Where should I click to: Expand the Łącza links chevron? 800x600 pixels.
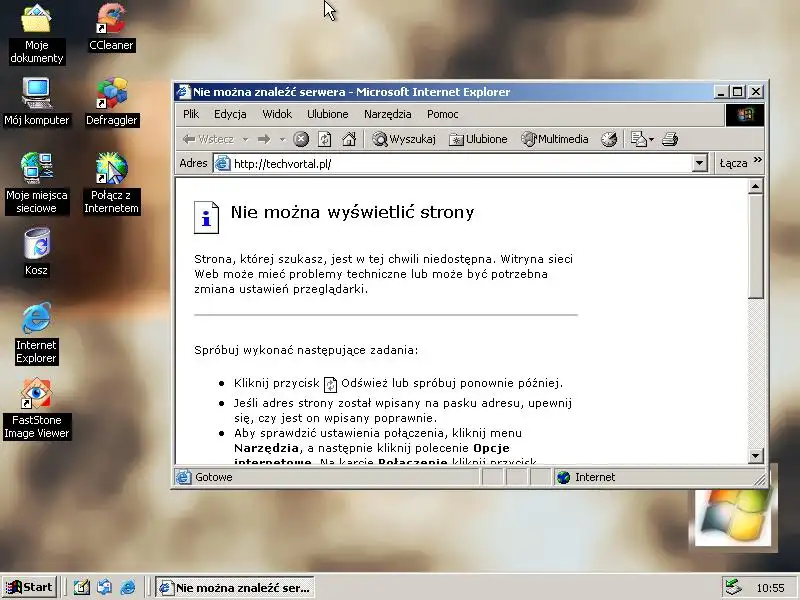758,160
